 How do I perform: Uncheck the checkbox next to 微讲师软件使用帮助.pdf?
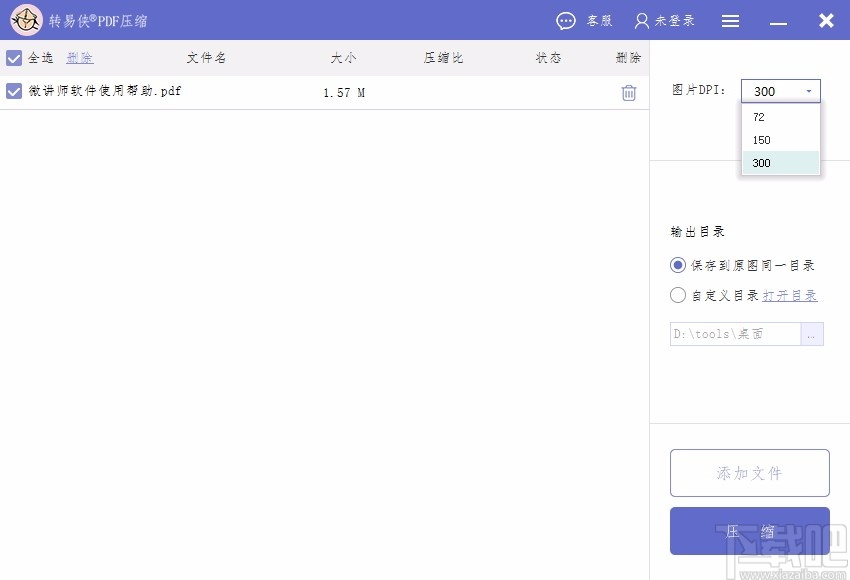point(13,91)
